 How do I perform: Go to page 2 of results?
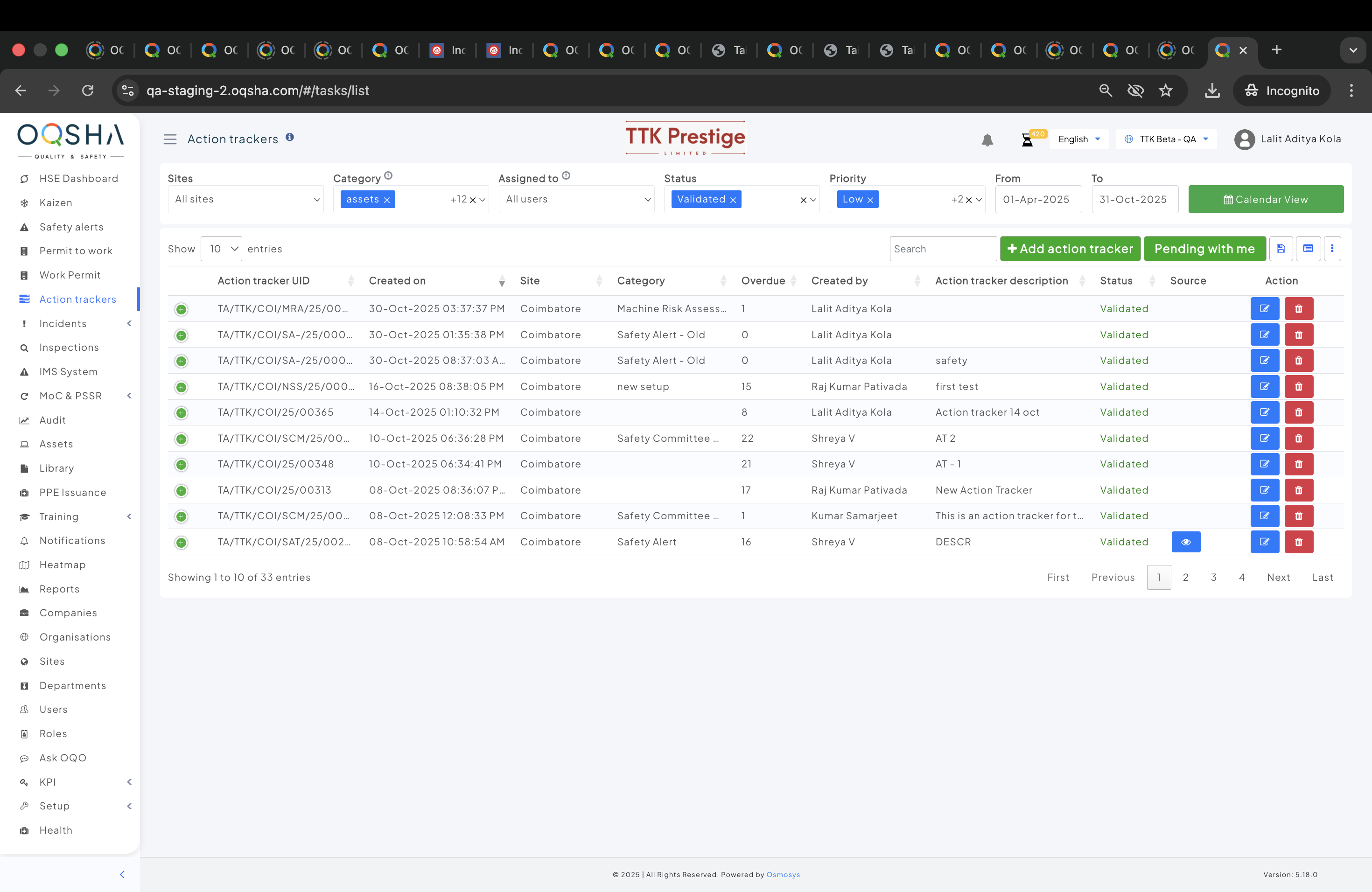point(1185,578)
